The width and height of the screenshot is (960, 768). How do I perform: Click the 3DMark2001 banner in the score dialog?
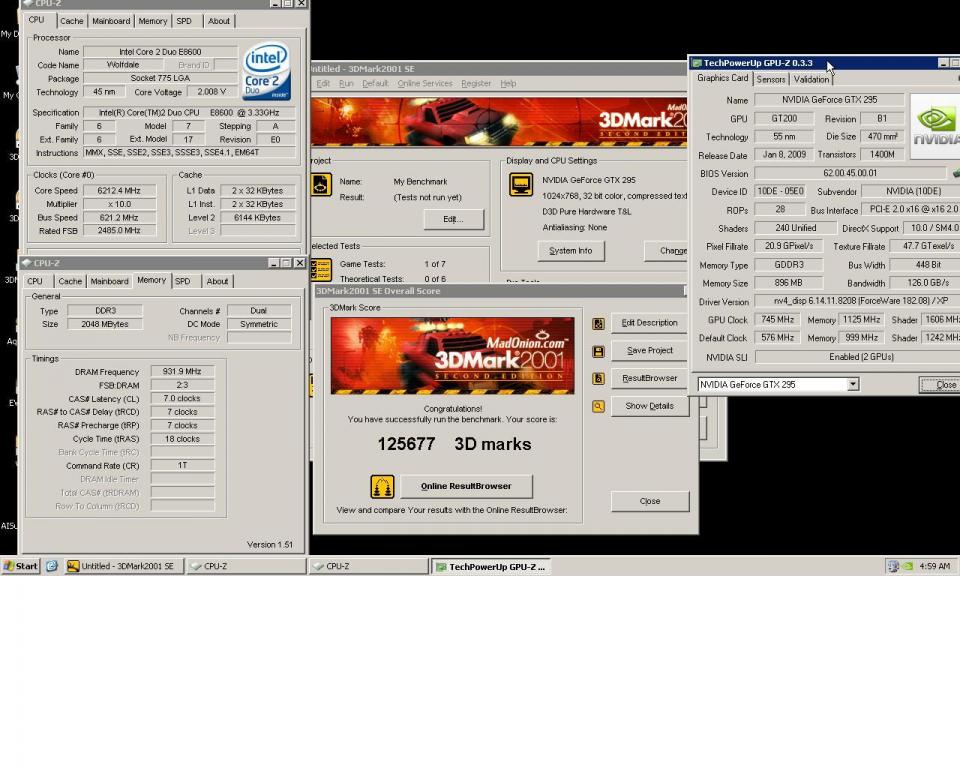[452, 356]
